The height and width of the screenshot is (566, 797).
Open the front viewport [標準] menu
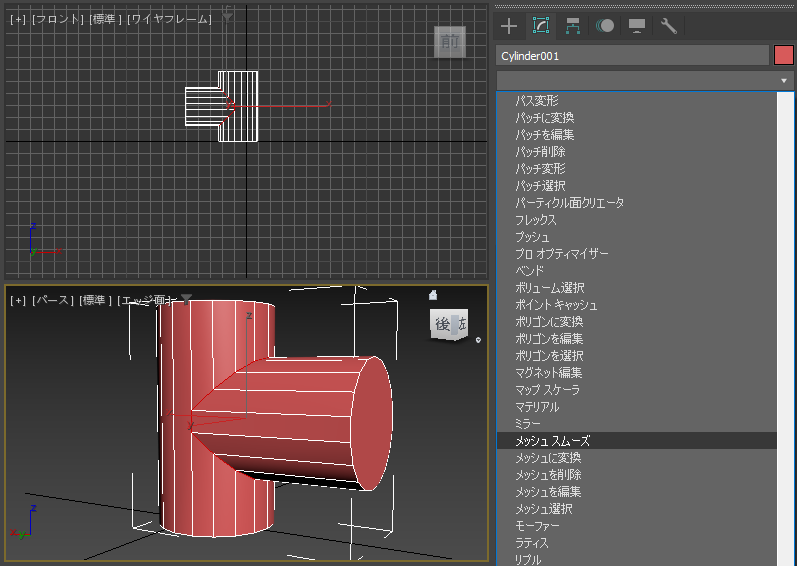[105, 19]
